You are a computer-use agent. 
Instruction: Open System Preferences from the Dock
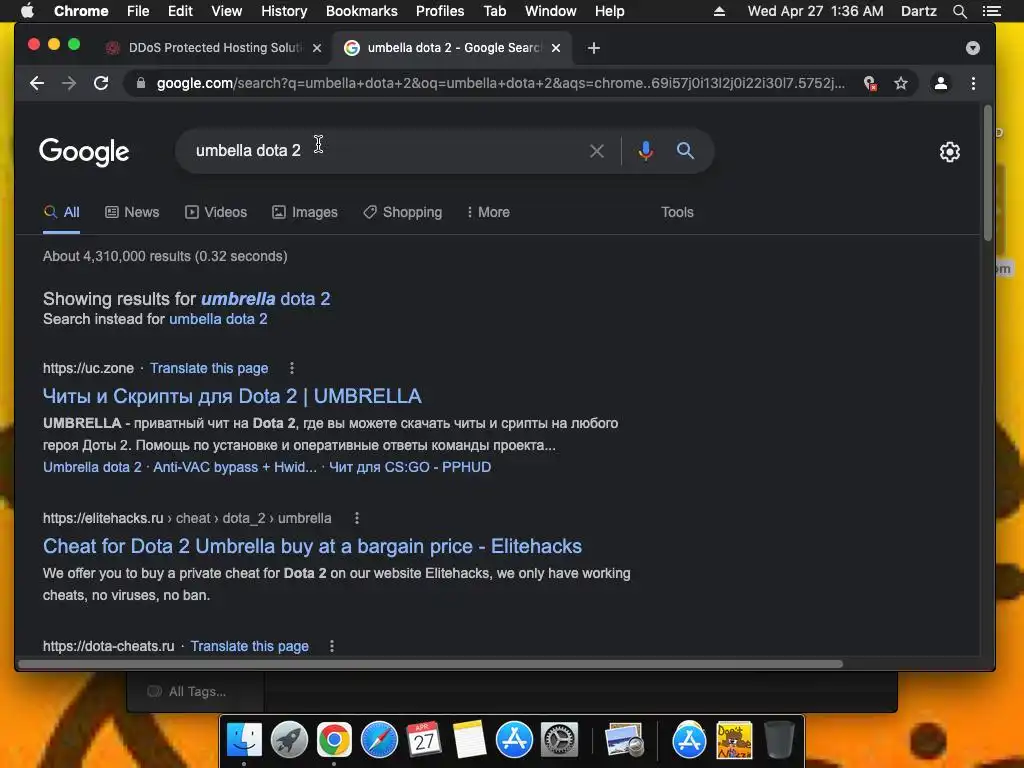coord(560,741)
